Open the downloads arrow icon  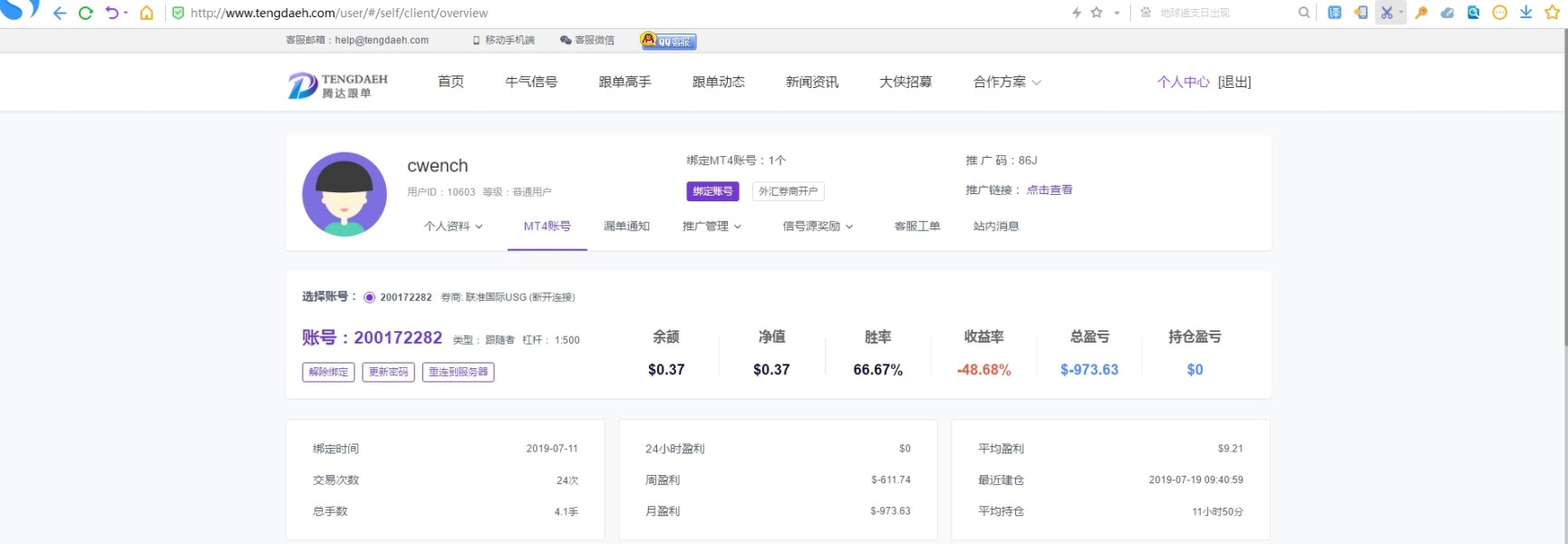click(1526, 13)
